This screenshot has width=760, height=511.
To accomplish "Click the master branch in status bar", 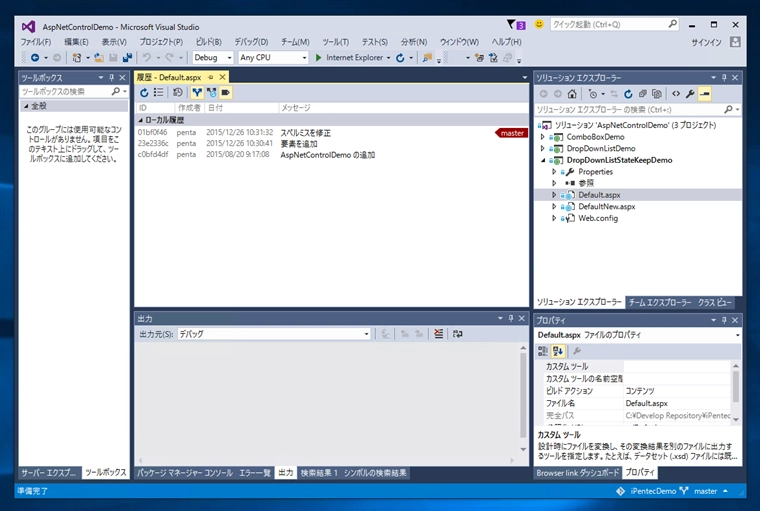I will click(705, 491).
